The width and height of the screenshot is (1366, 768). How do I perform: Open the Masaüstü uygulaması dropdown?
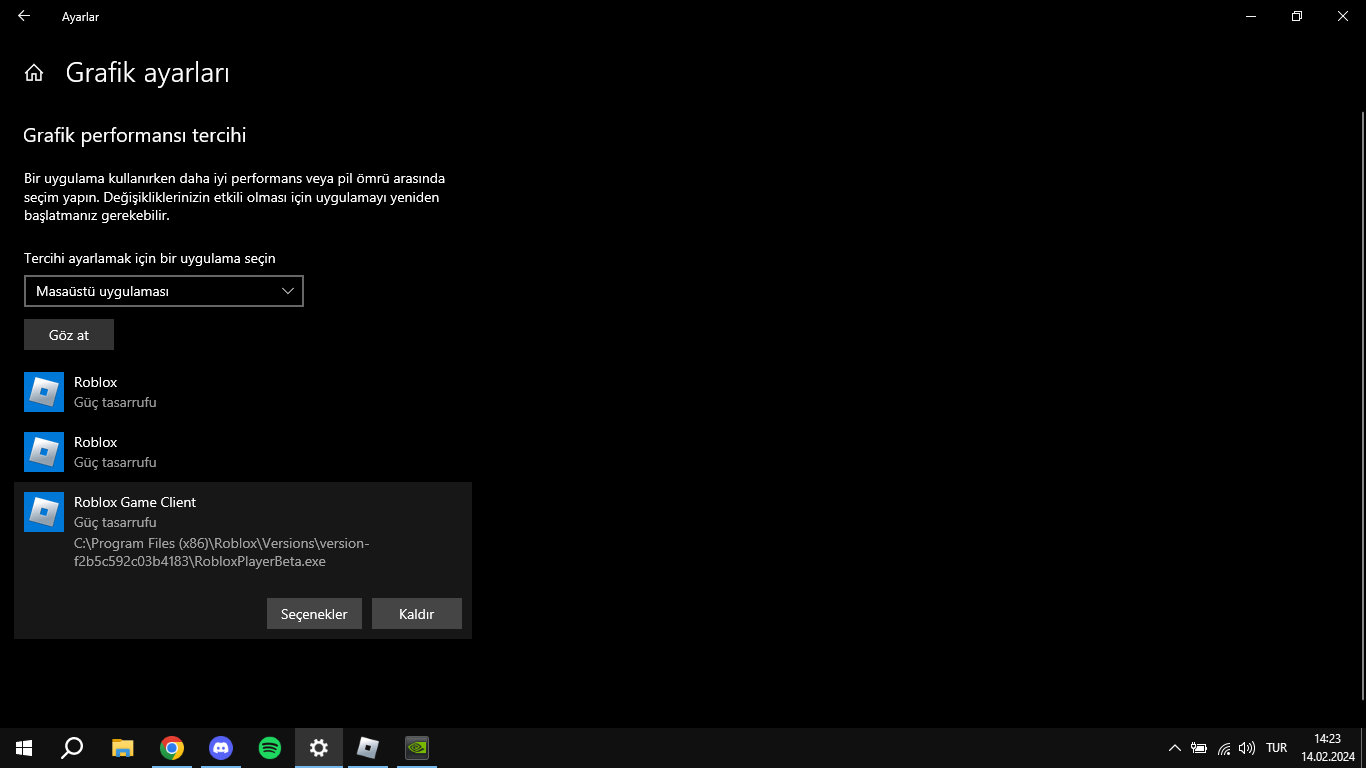[164, 291]
